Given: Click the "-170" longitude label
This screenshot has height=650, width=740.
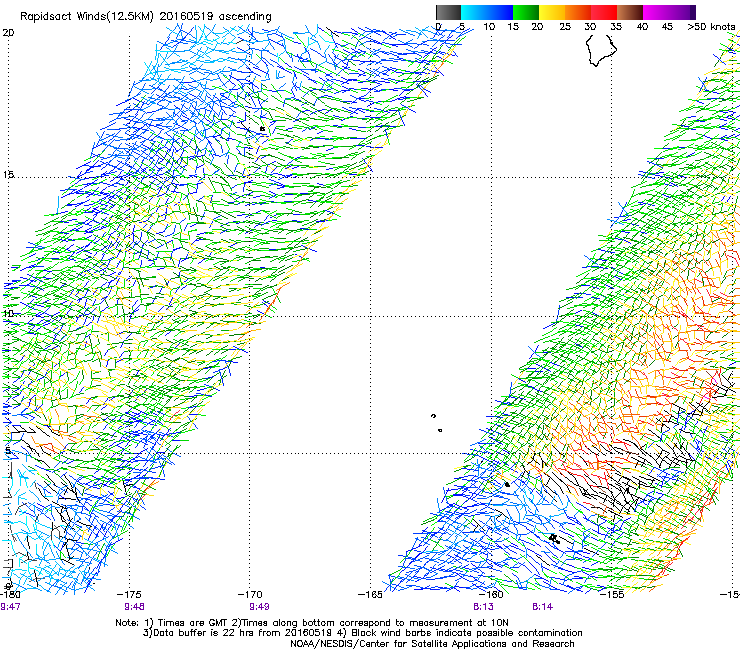Looking at the screenshot, I should 250,594.
